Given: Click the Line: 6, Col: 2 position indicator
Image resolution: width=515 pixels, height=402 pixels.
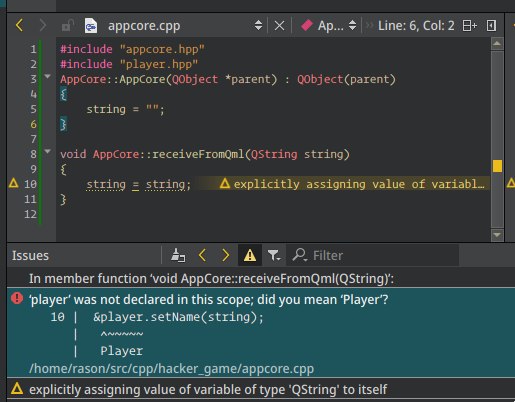Looking at the screenshot, I should pos(416,26).
